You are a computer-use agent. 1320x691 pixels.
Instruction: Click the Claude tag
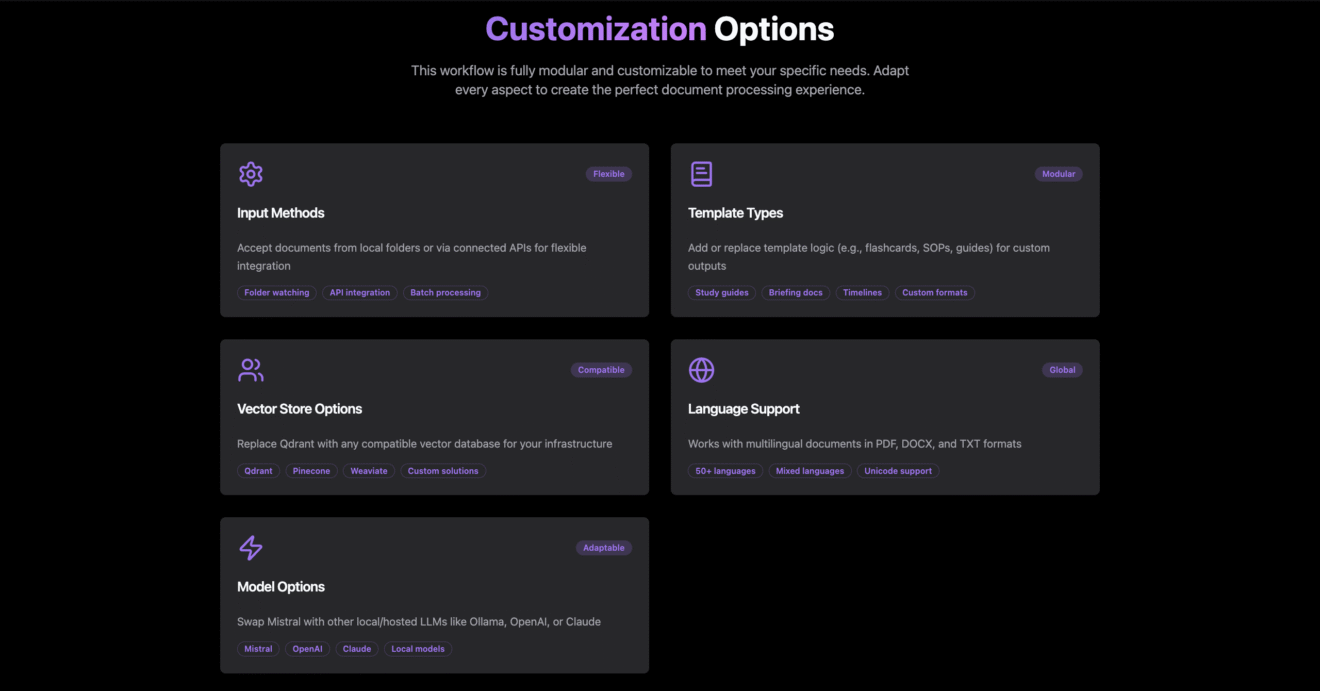(357, 649)
